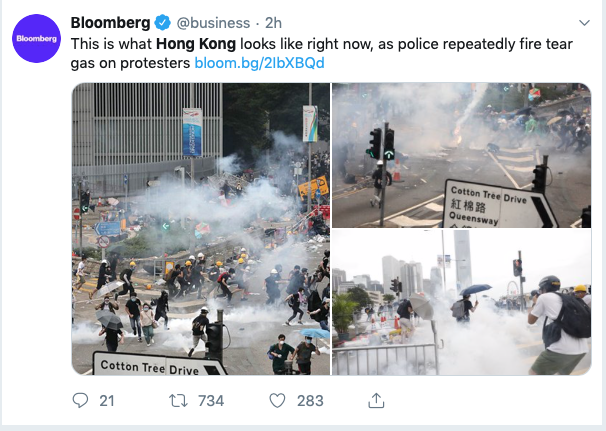The width and height of the screenshot is (606, 431).
Task: Open the bloom.bg/2IbXBQd link
Action: coord(259,63)
